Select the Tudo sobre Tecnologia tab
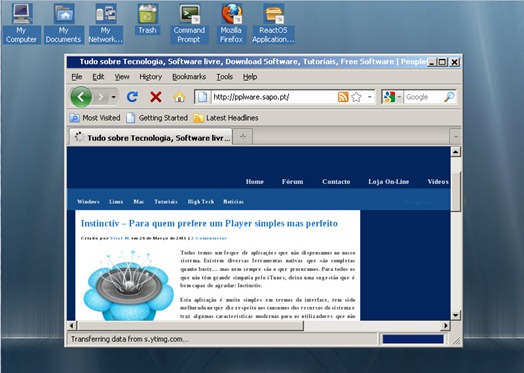Screen dimensions: 524x373 click(x=151, y=137)
